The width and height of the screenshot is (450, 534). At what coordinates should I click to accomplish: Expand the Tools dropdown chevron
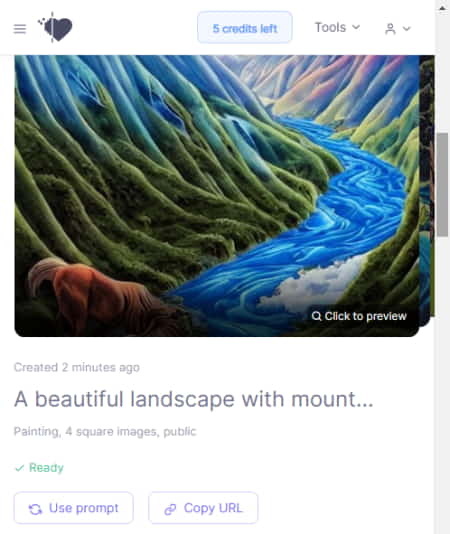[x=356, y=27]
